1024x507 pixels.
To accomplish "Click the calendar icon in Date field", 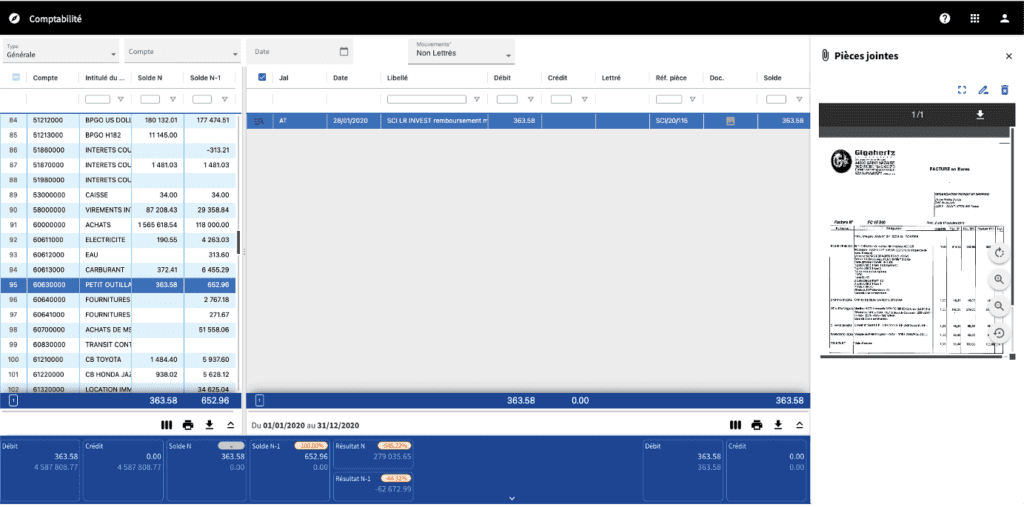I will [x=344, y=51].
